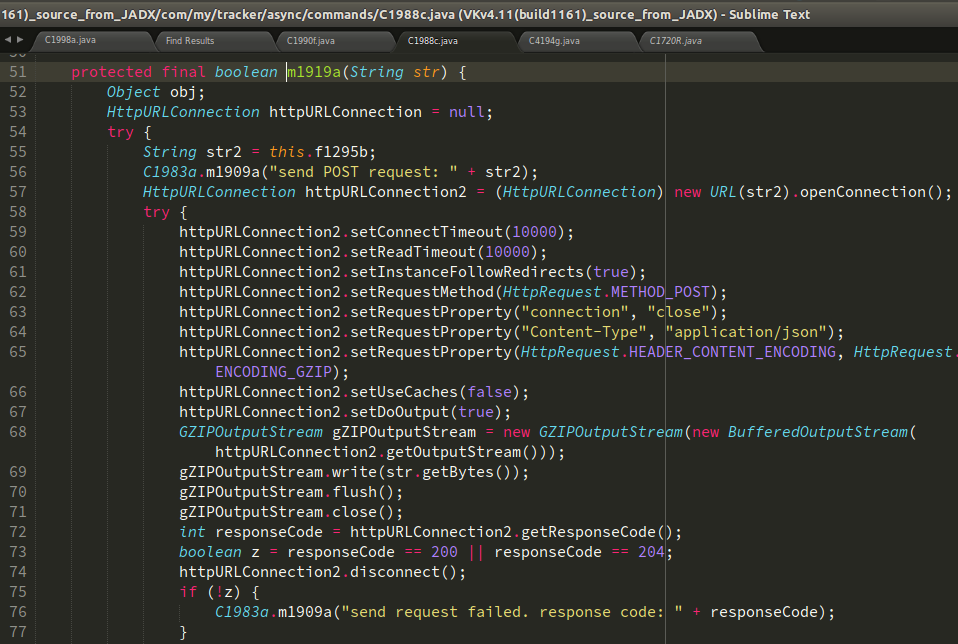
Task: Click line number 51 in the gutter
Action: (18, 72)
